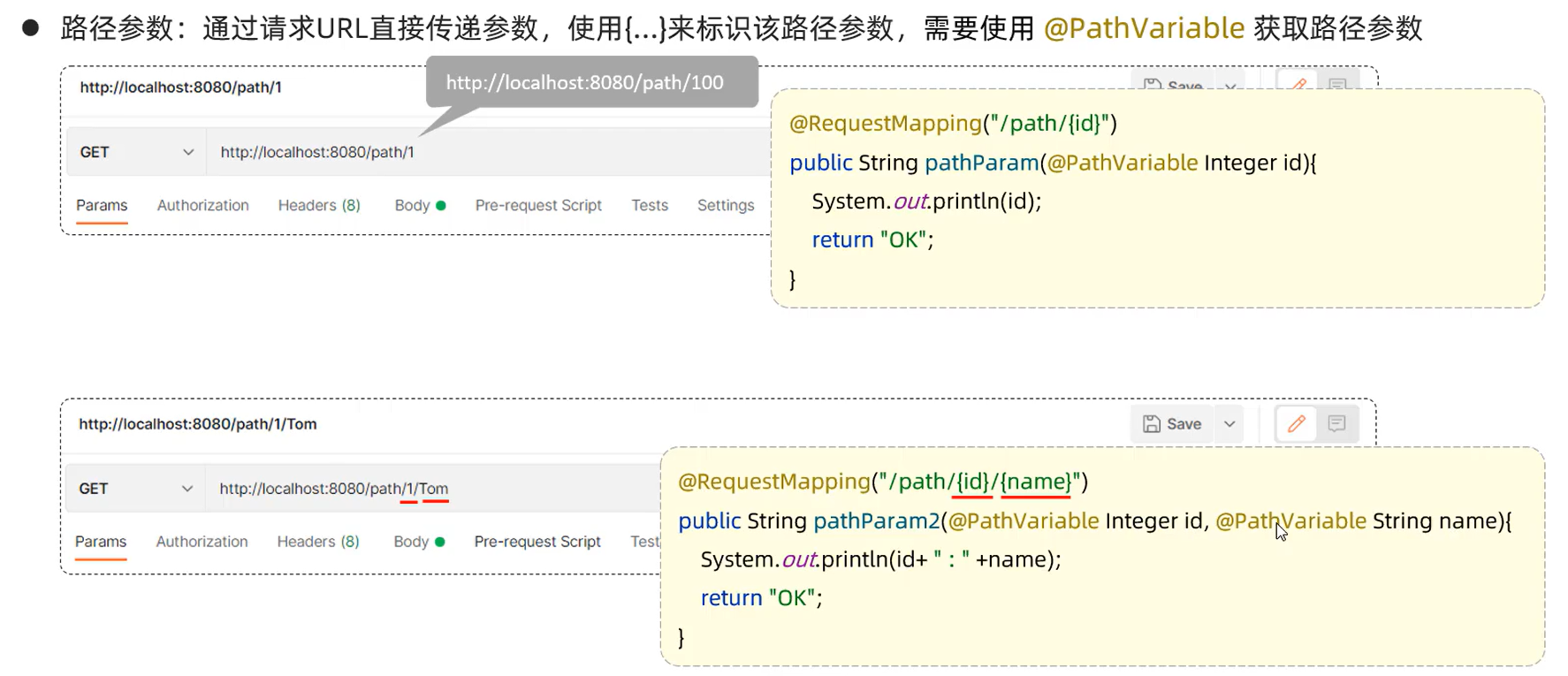The width and height of the screenshot is (1568, 676).
Task: Open the comment icon in lower request
Action: [1336, 424]
